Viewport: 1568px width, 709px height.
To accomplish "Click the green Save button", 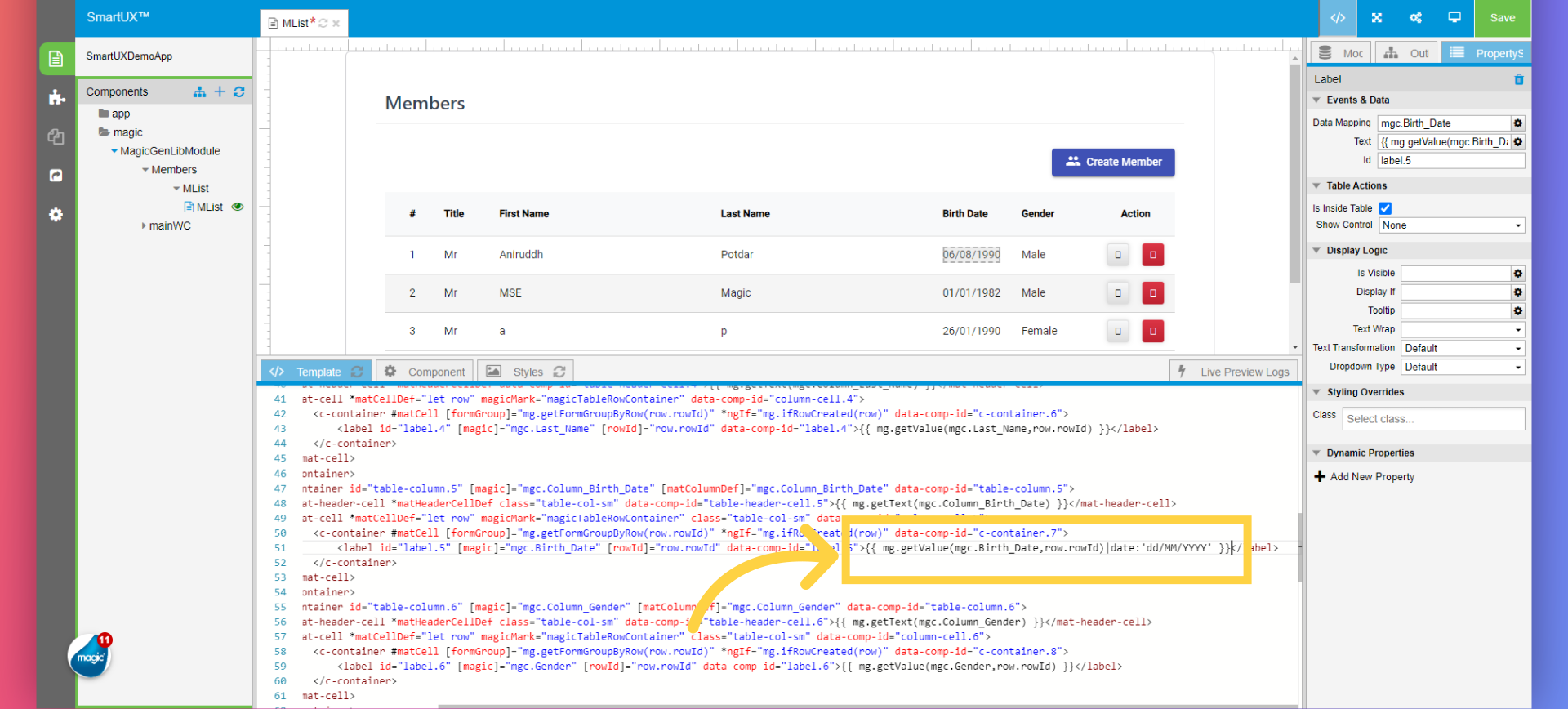I will pos(1502,18).
